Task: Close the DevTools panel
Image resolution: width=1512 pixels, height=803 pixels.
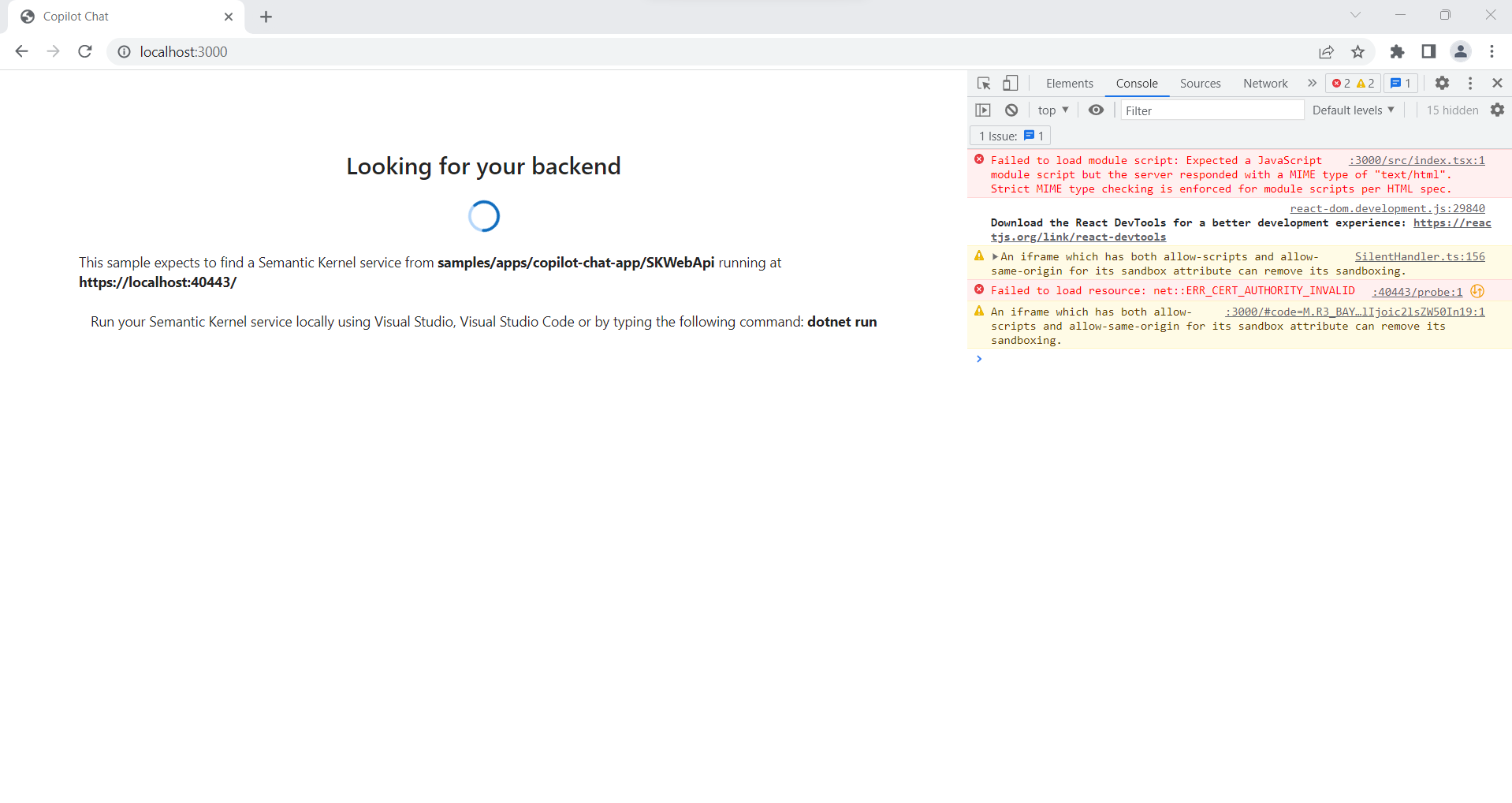Action: [x=1497, y=83]
